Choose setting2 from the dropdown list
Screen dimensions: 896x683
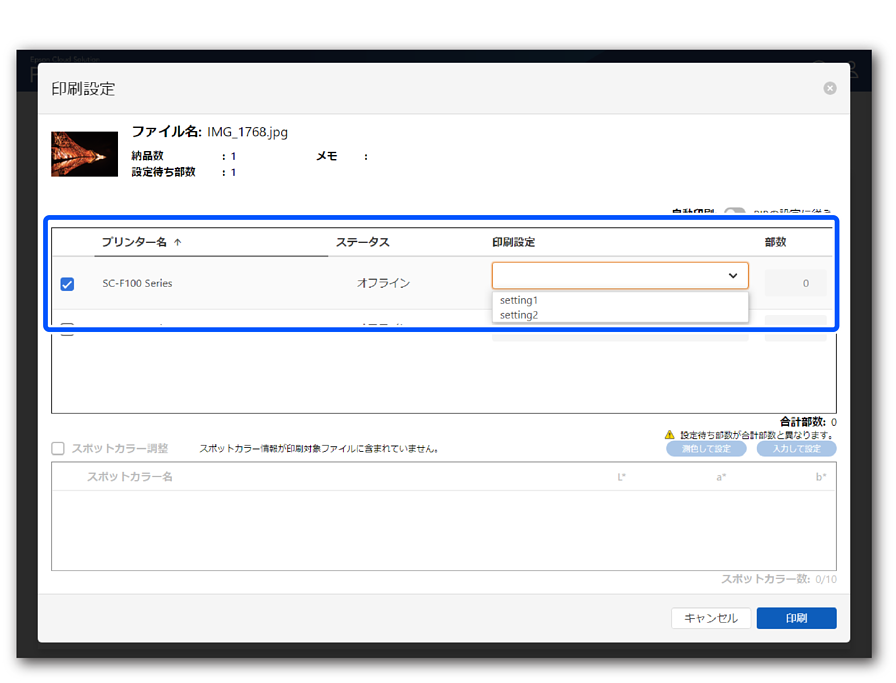519,315
